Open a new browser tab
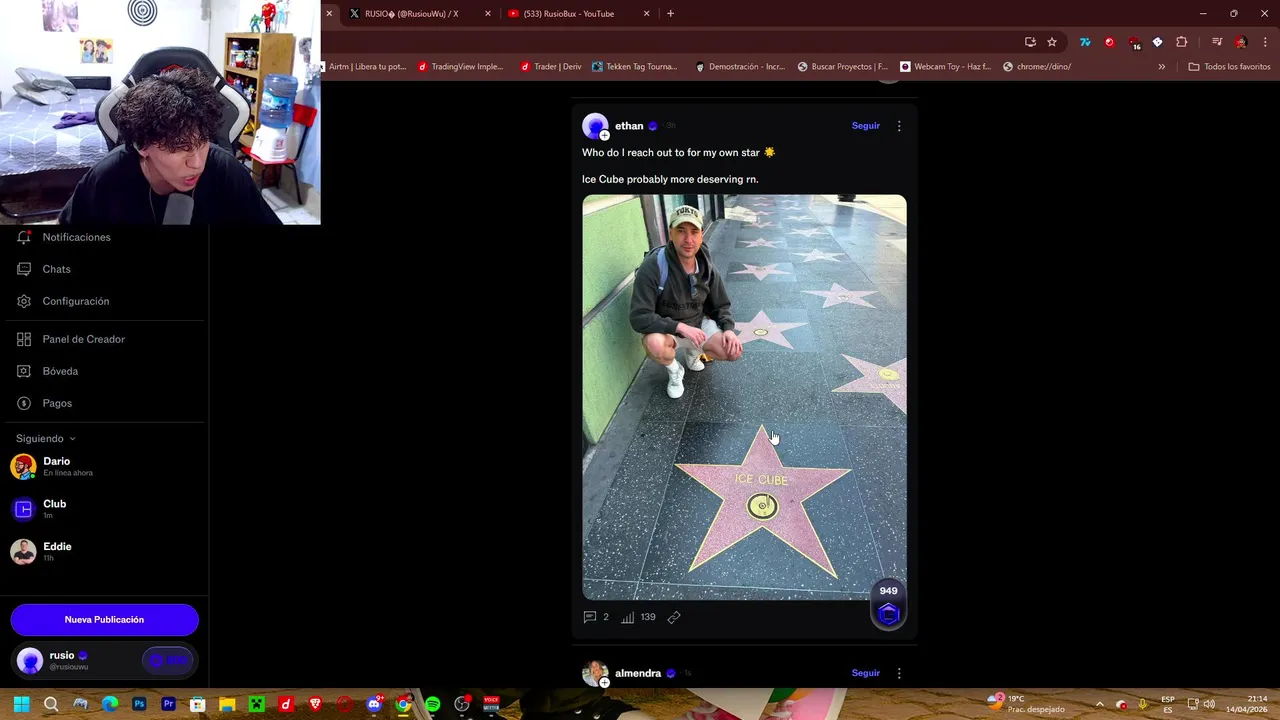The height and width of the screenshot is (720, 1280). (670, 14)
